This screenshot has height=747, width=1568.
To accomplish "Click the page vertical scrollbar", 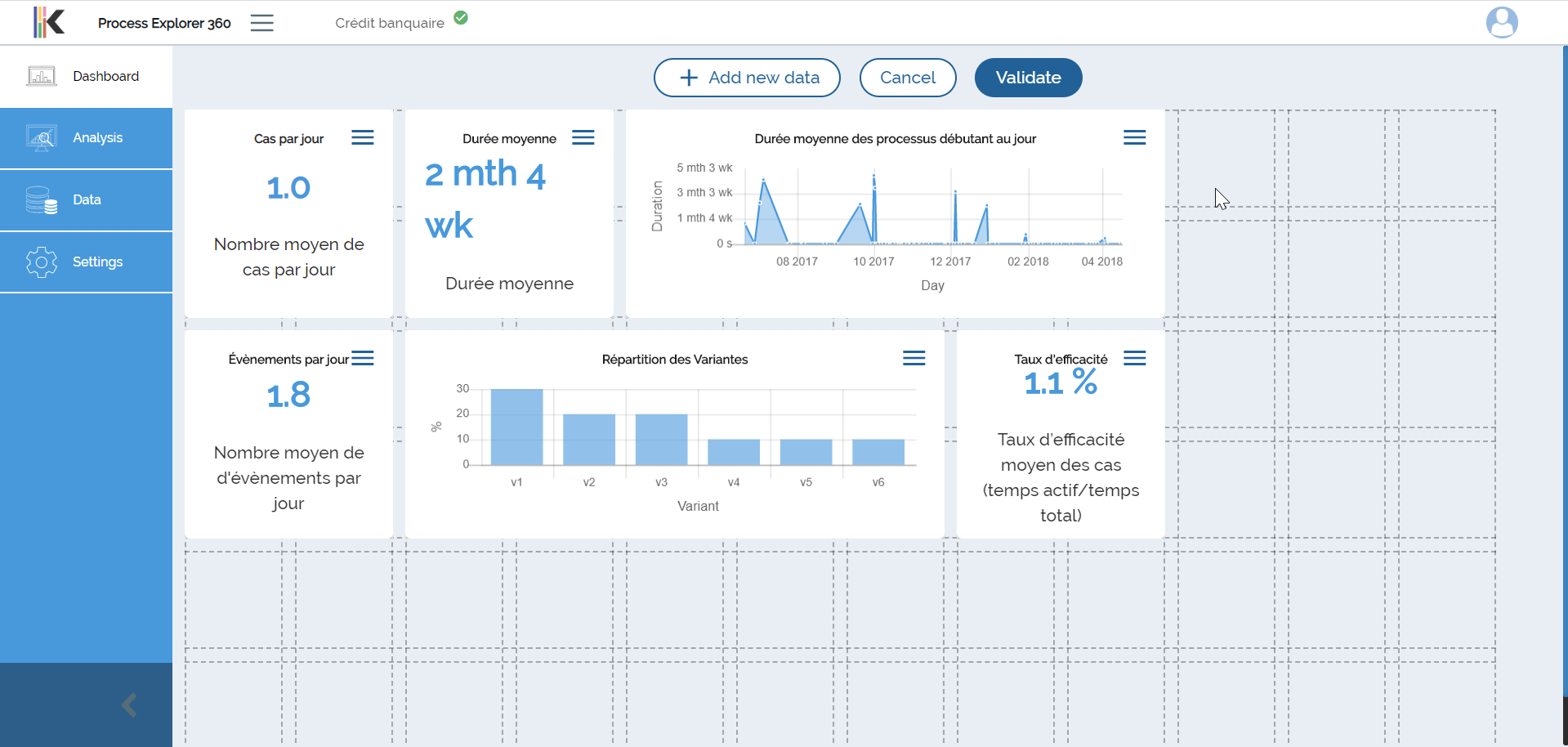I will click(x=1565, y=372).
